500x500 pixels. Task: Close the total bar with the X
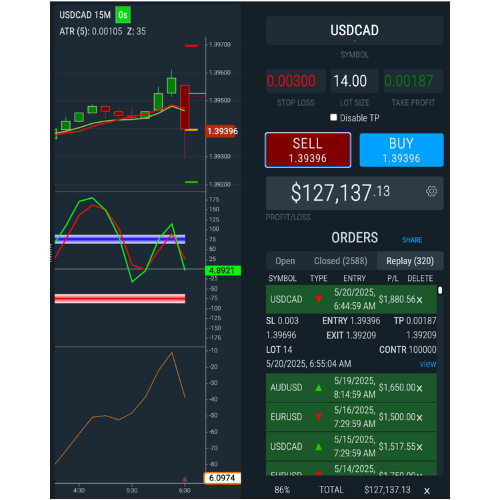click(x=427, y=491)
